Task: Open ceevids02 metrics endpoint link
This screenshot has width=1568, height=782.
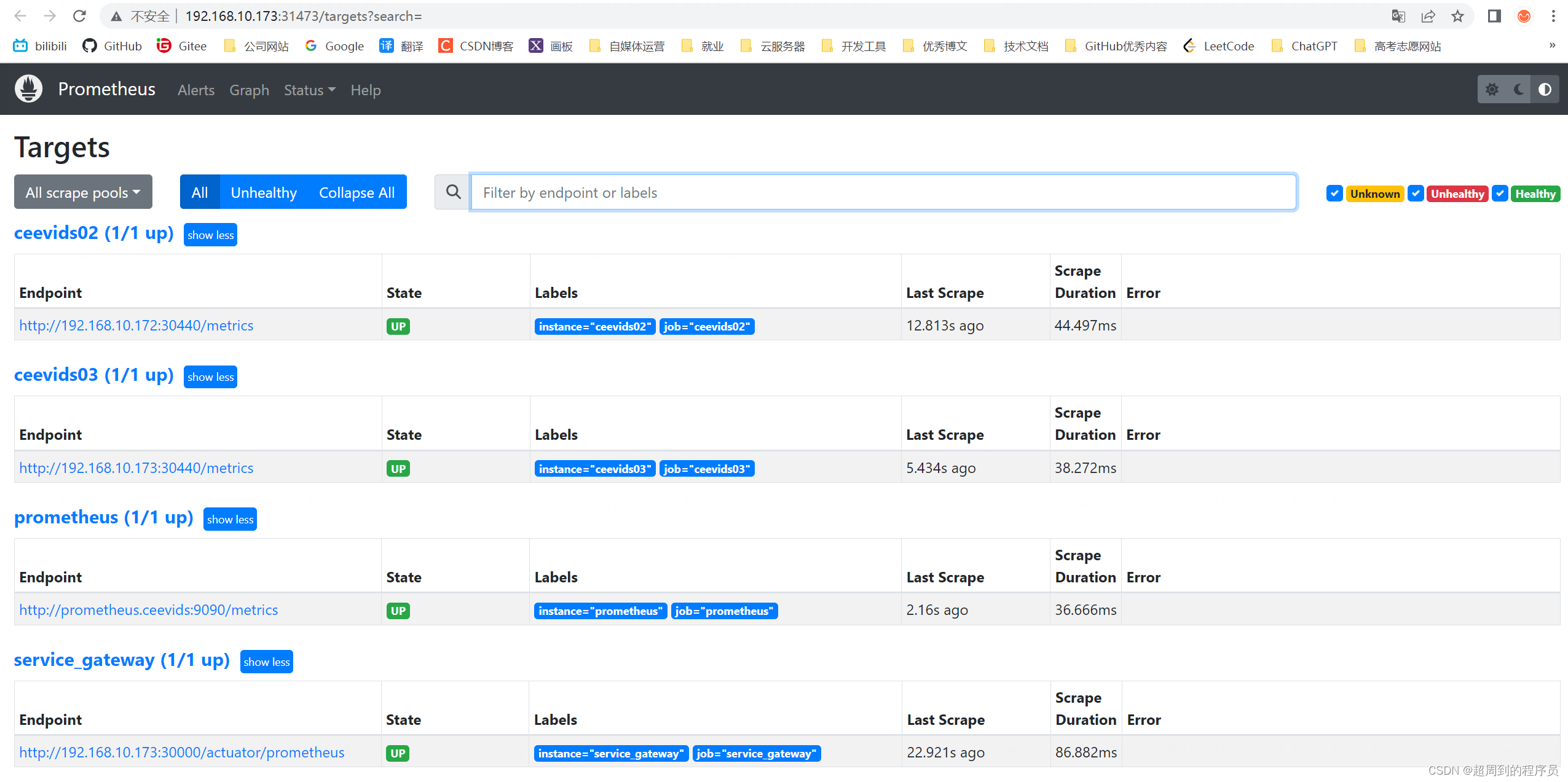Action: (136, 325)
